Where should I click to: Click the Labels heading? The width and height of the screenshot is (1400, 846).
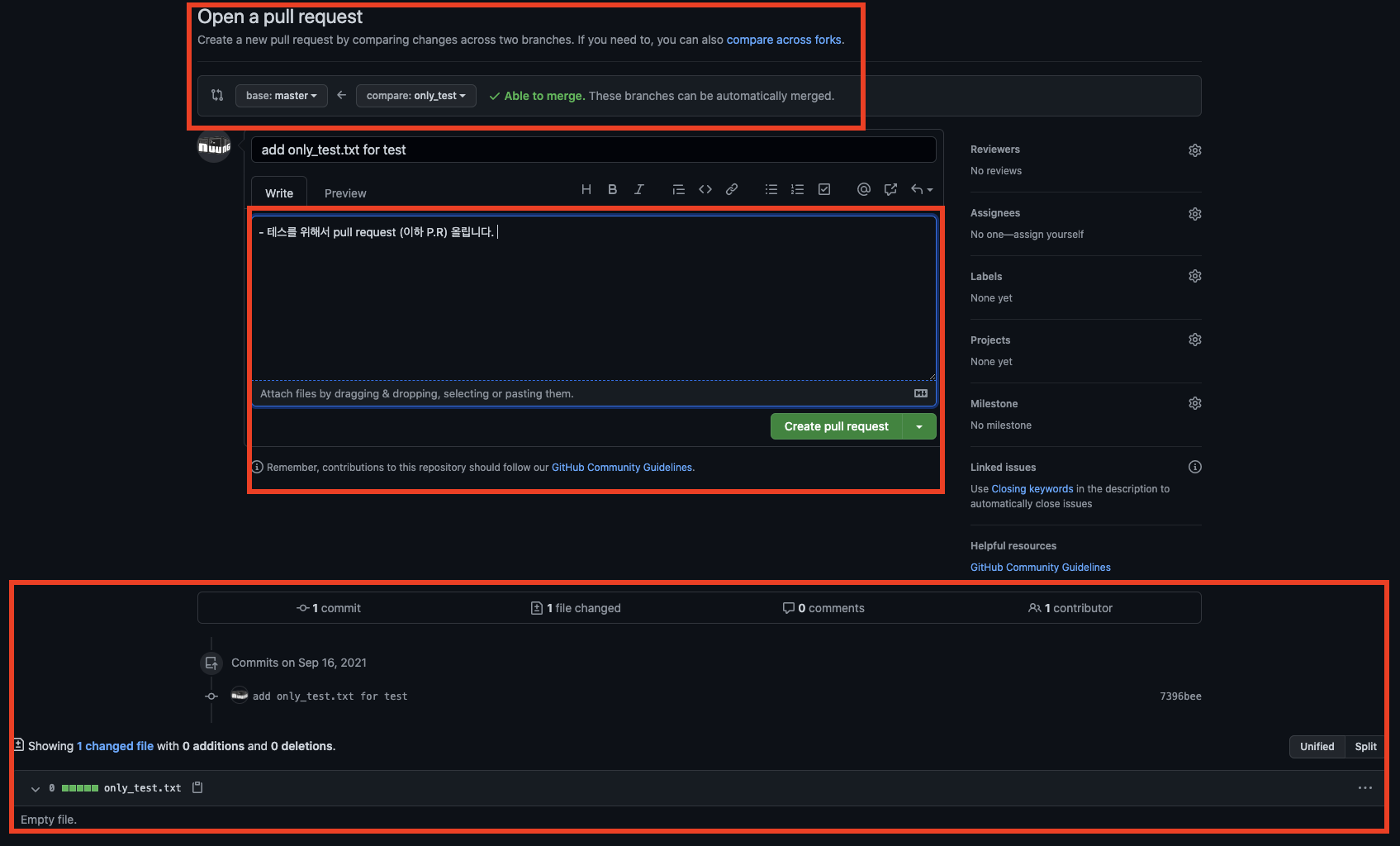[986, 277]
